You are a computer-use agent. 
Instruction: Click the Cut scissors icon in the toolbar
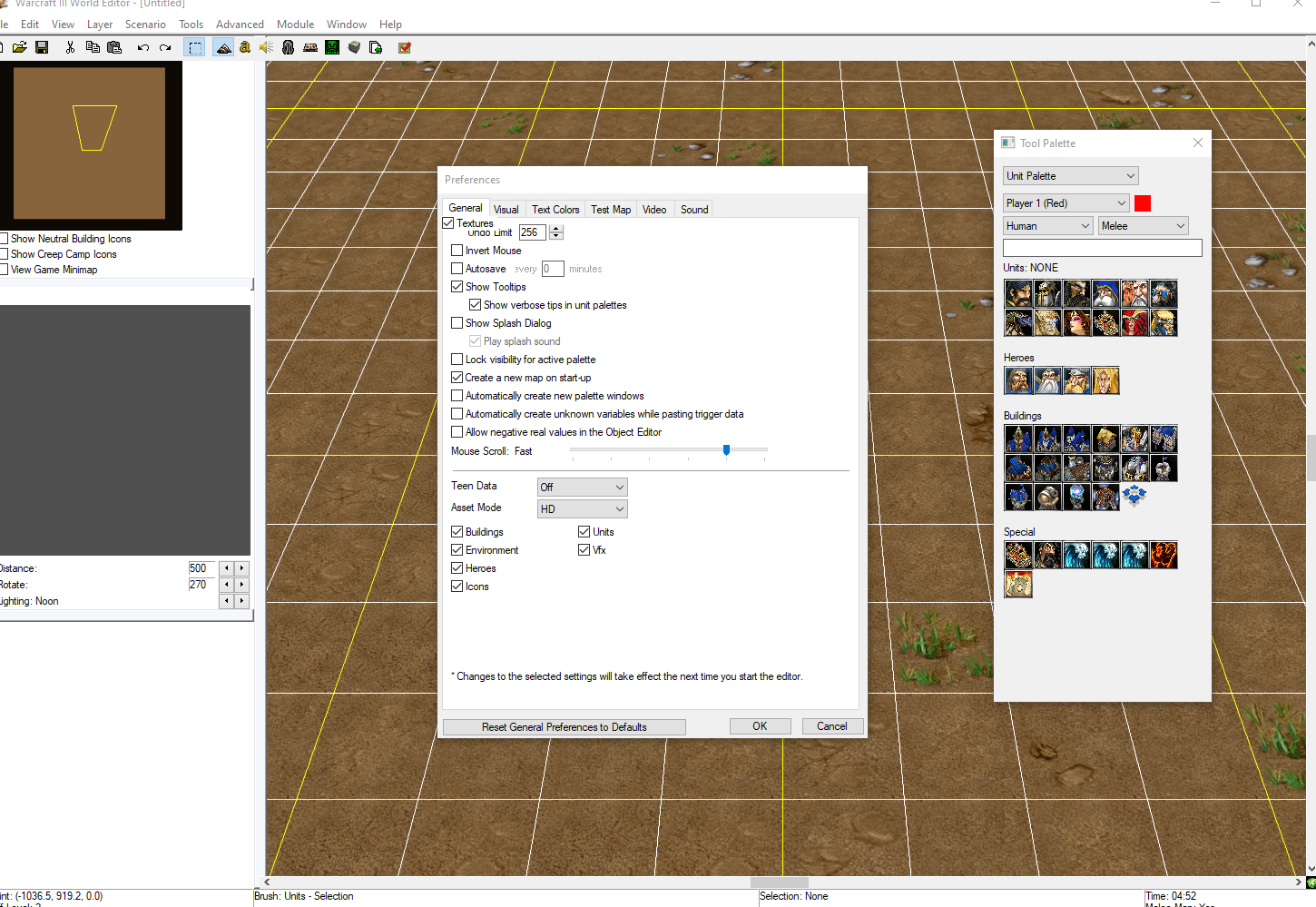[70, 47]
